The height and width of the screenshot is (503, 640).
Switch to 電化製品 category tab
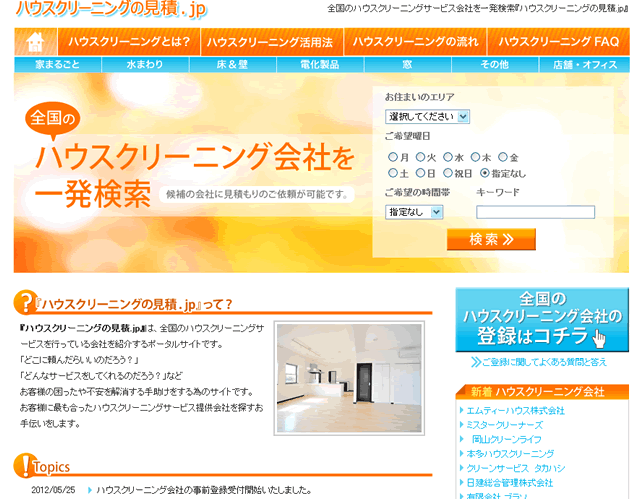(x=320, y=65)
